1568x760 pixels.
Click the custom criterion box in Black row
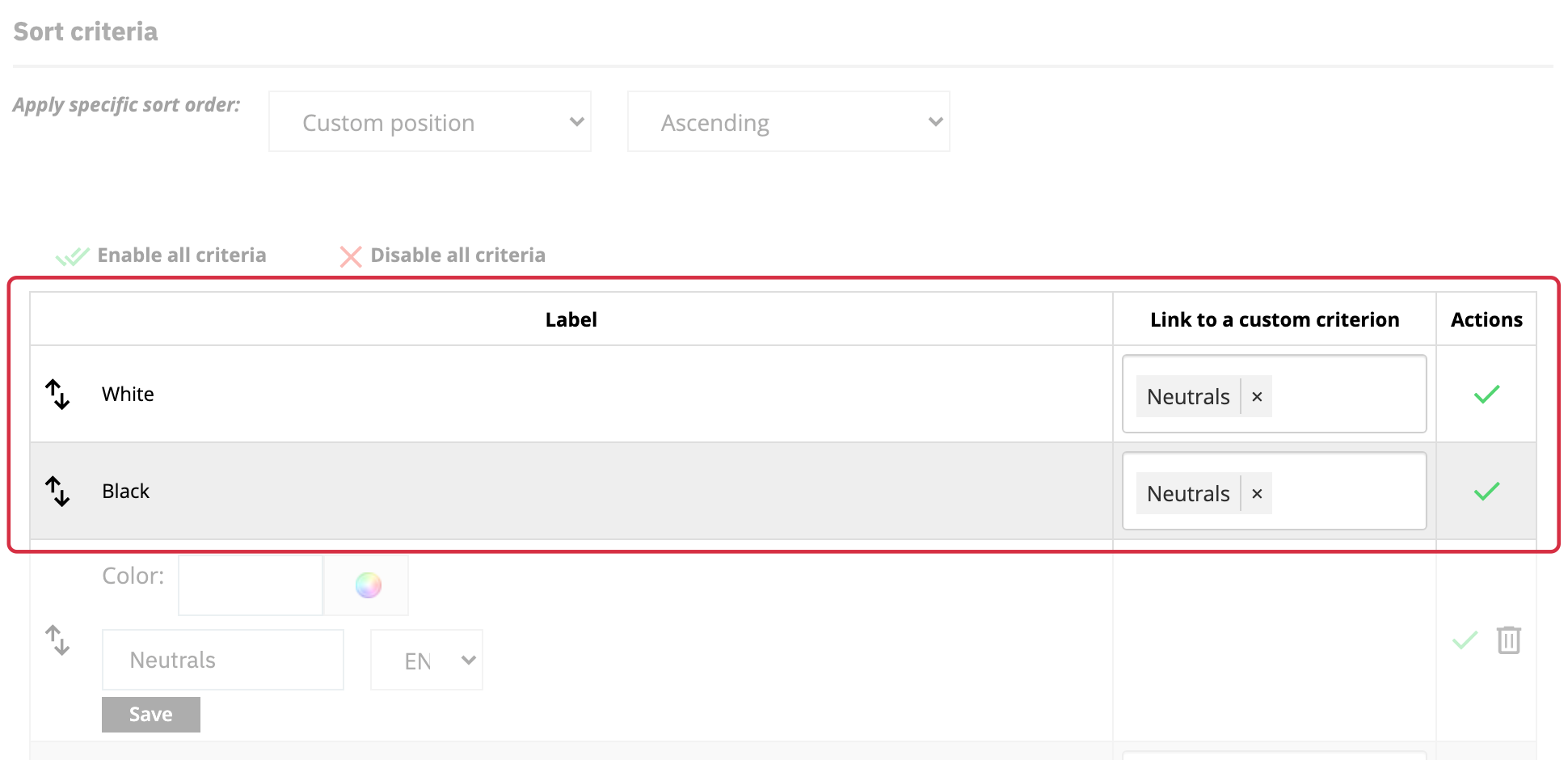1275,491
